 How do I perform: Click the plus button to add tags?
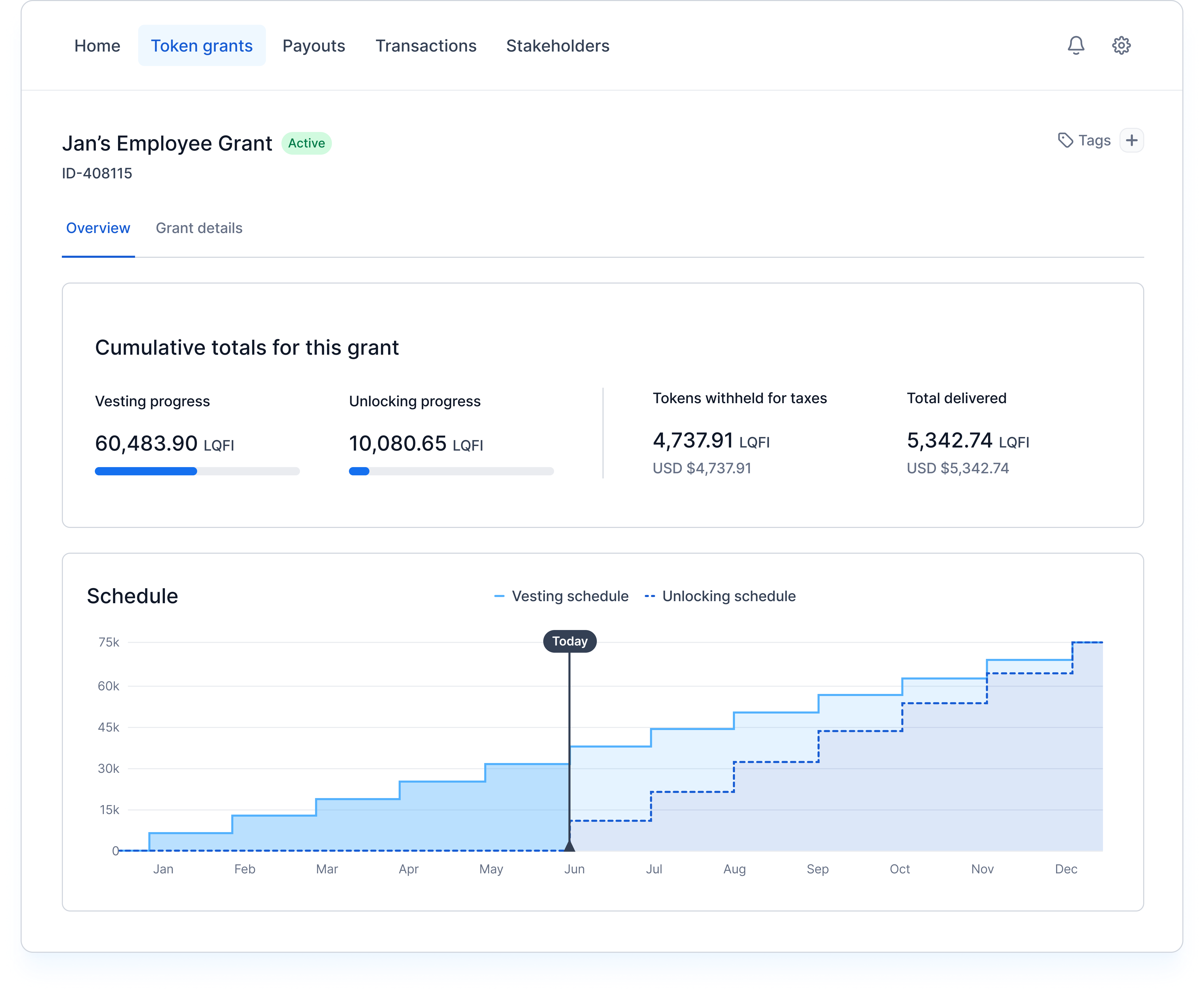[1131, 140]
